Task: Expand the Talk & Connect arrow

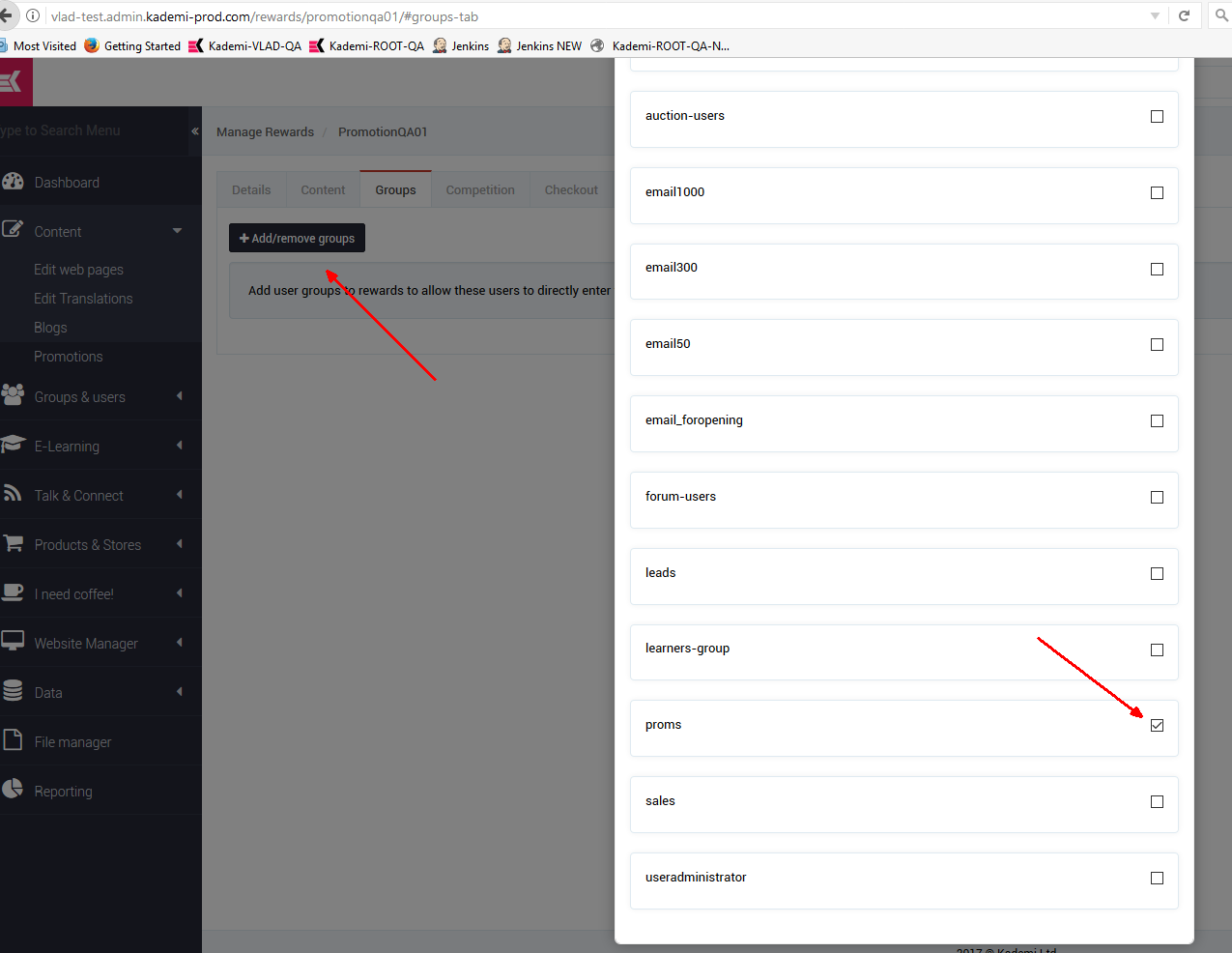Action: tap(180, 494)
